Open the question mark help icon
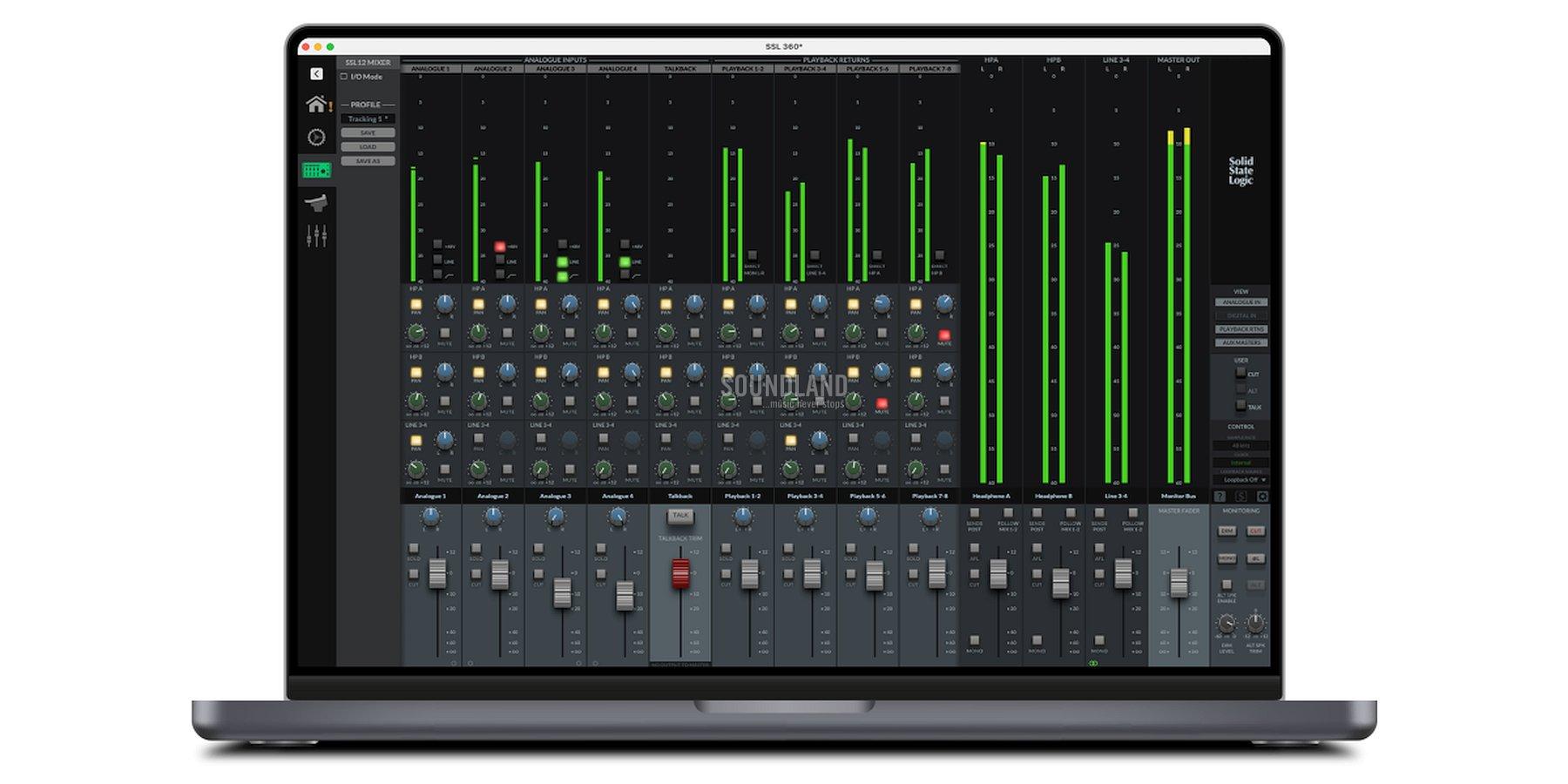 (1220, 497)
